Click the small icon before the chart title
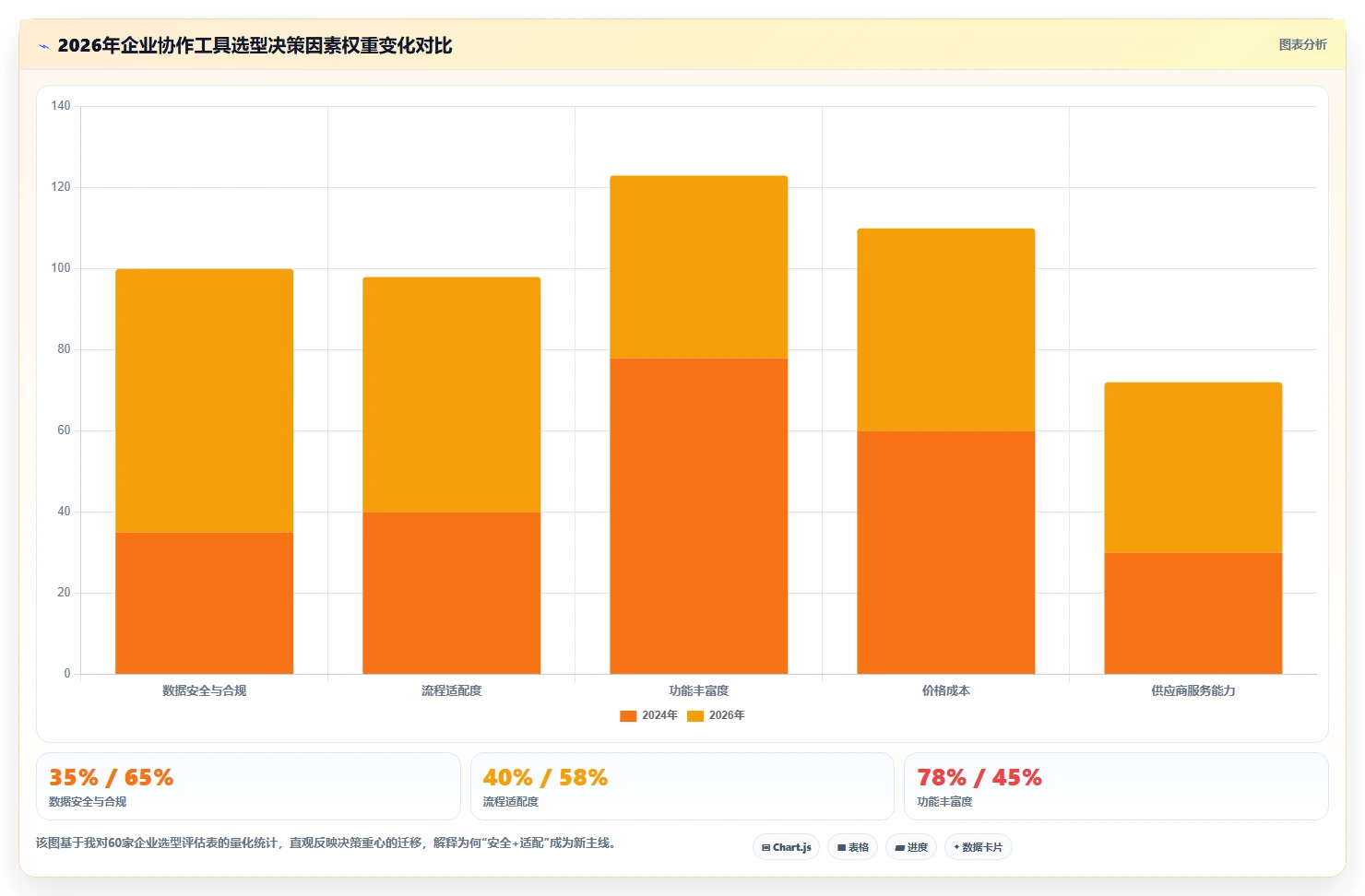 tap(43, 46)
